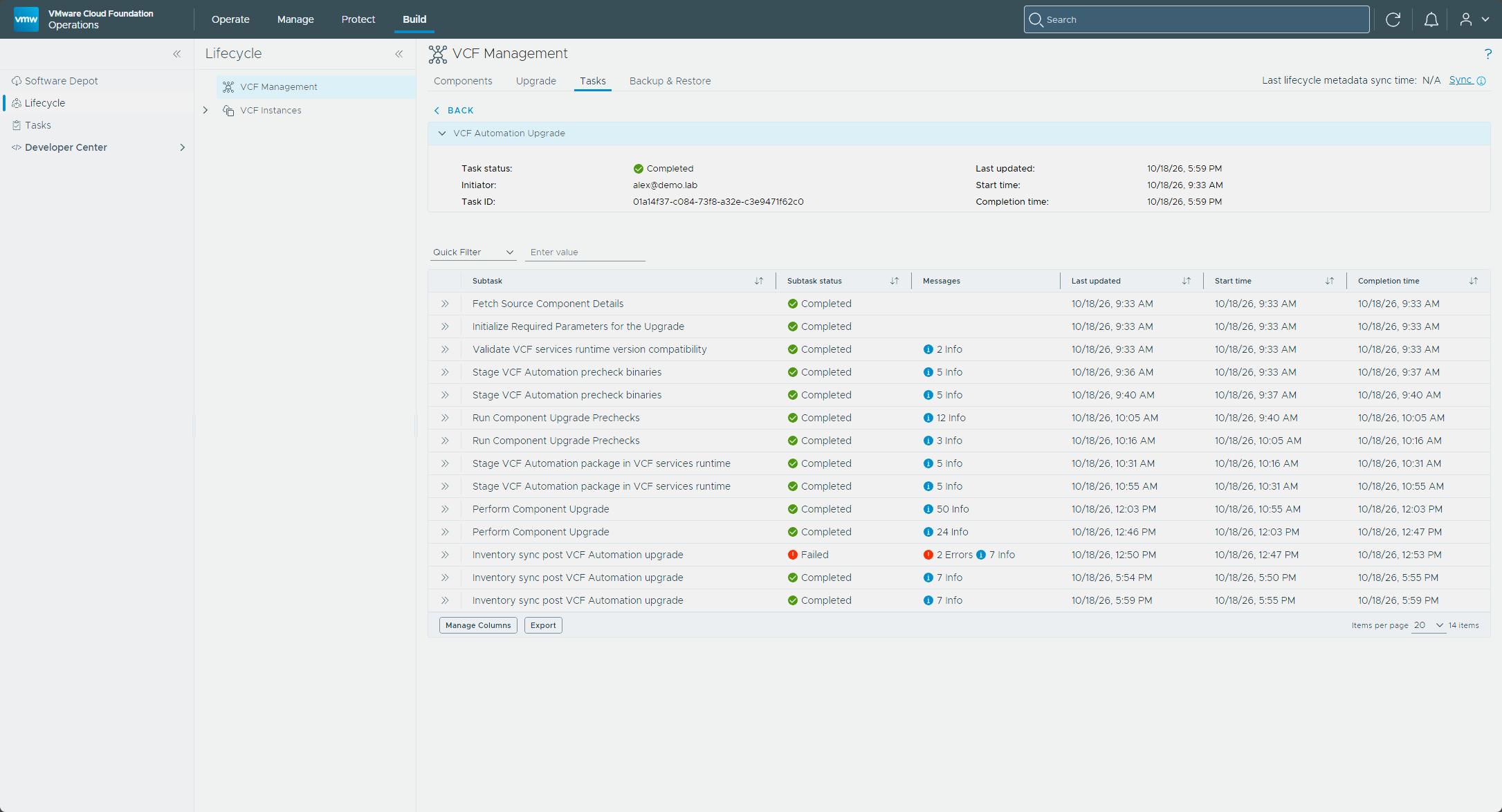
Task: Open the Manage menu
Action: tap(295, 19)
